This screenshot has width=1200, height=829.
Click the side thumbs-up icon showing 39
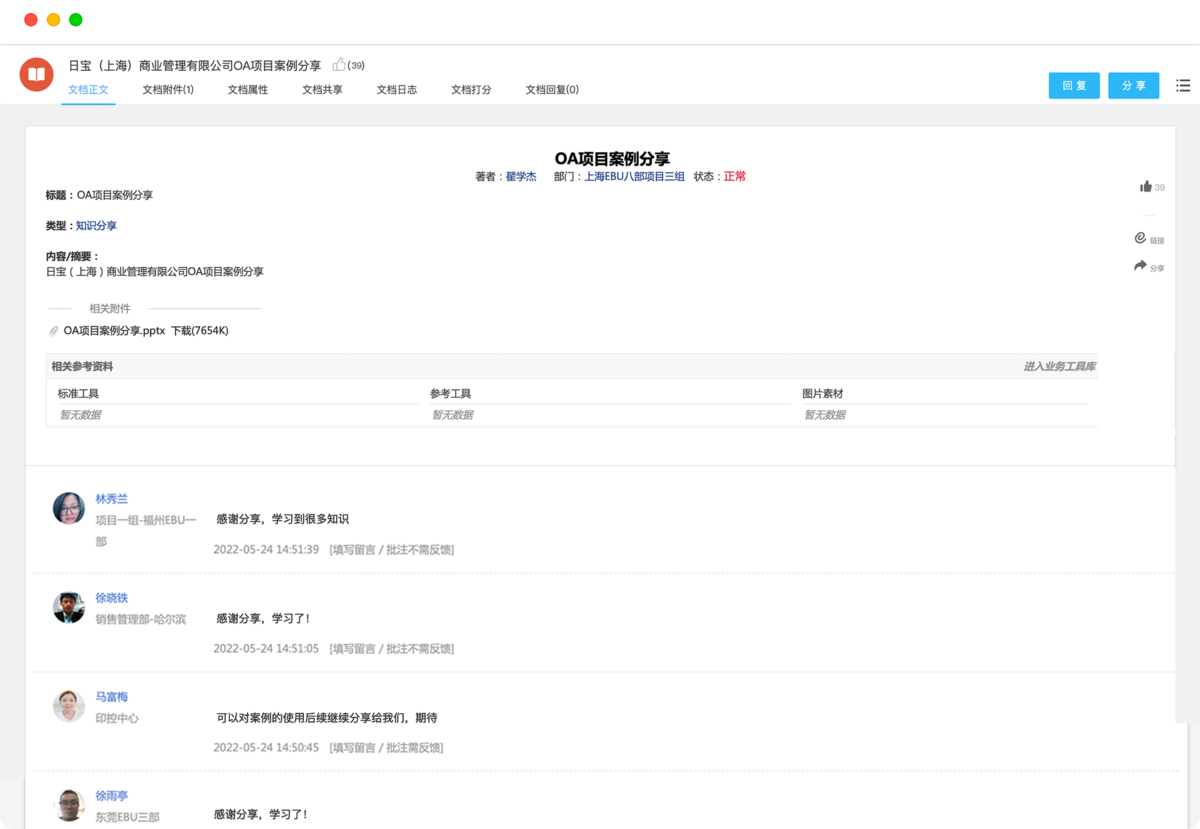[x=1146, y=186]
